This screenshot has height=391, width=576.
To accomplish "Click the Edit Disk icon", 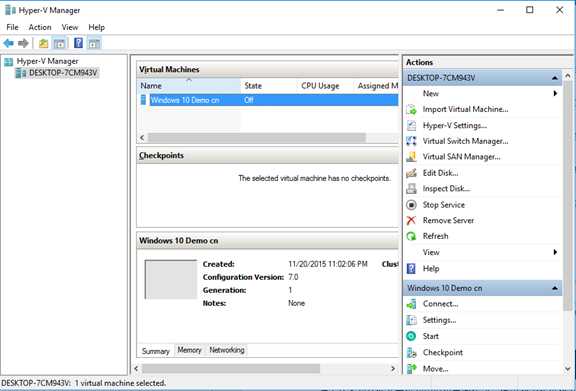I will [x=411, y=173].
